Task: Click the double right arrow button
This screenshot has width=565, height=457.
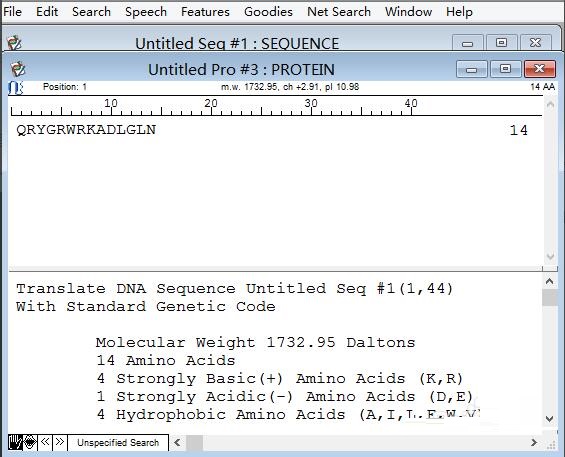Action: 60,442
